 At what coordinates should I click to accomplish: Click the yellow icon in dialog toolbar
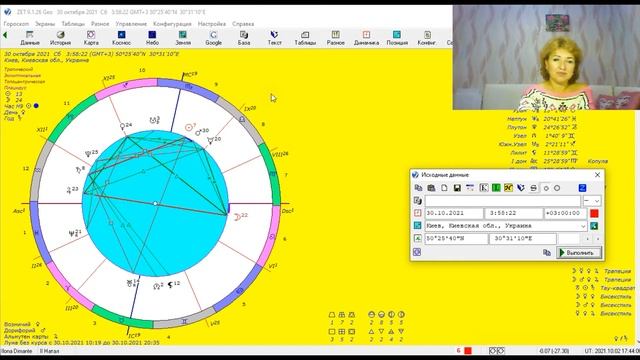[508, 188]
